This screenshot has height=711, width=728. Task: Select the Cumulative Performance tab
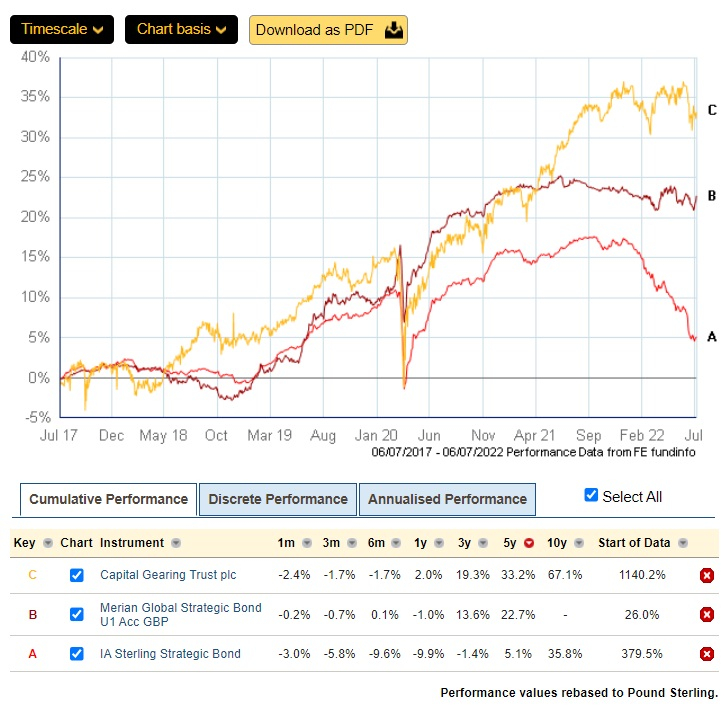point(108,499)
